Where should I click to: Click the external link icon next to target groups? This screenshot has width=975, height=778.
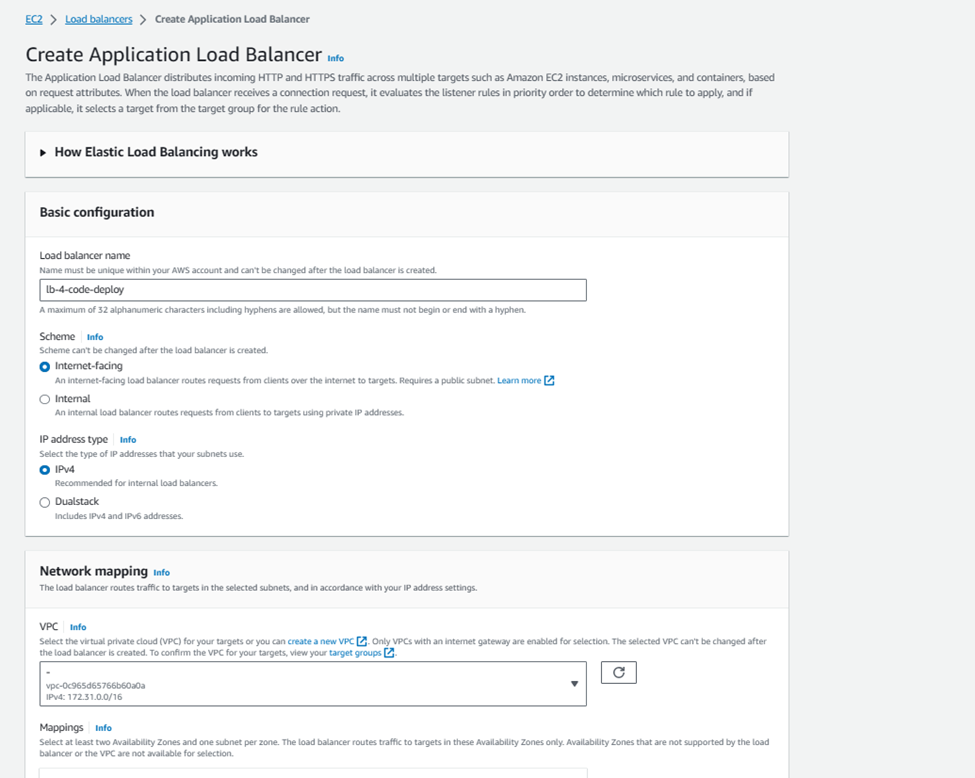(389, 654)
